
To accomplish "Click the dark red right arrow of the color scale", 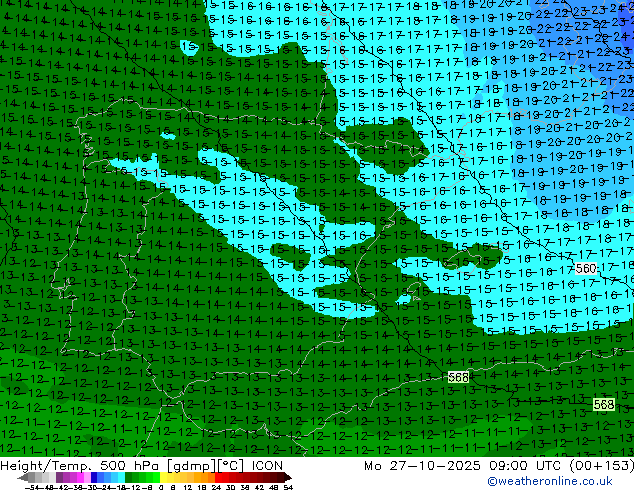I will (x=287, y=478).
